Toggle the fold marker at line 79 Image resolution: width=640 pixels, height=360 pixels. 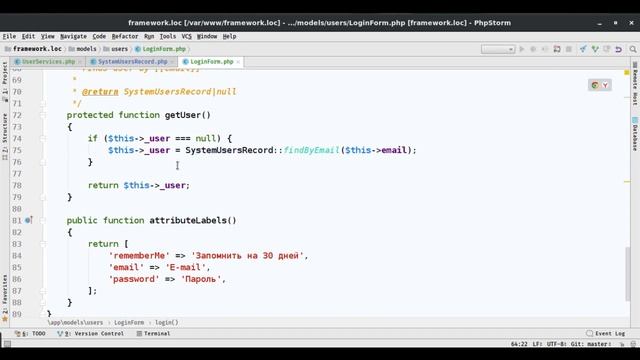pyautogui.click(x=43, y=197)
